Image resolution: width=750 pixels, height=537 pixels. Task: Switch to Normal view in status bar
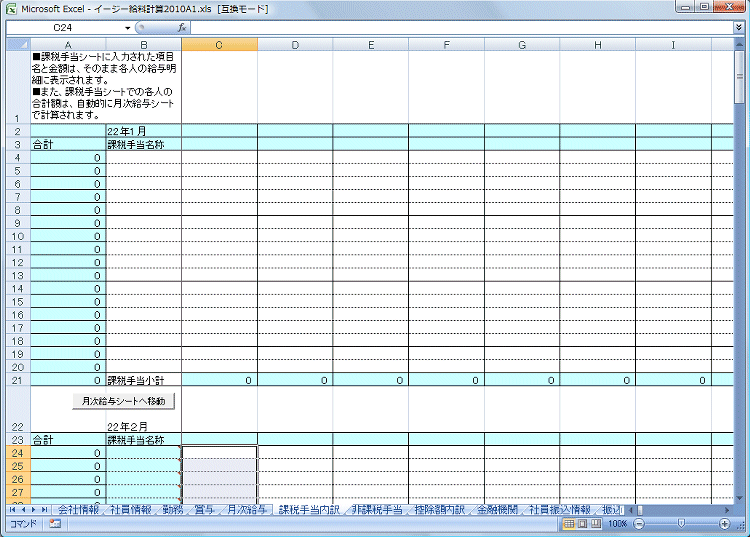click(569, 523)
